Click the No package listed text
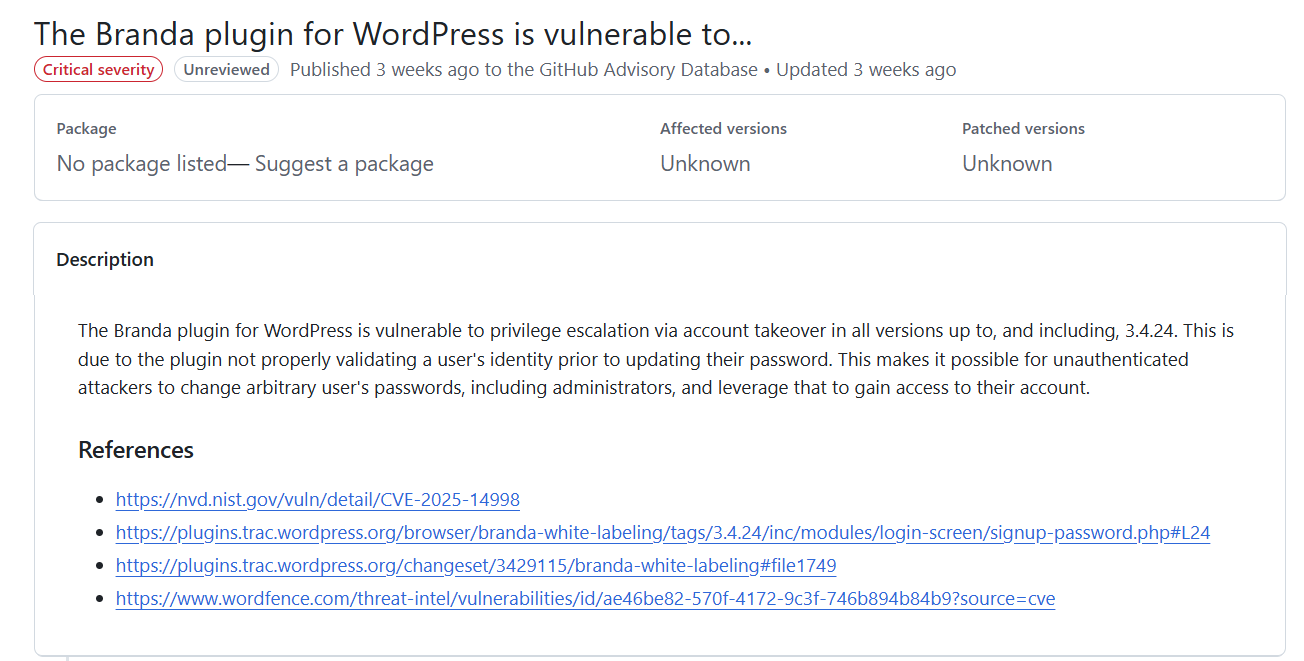Screen dimensions: 1304x661 click(141, 164)
